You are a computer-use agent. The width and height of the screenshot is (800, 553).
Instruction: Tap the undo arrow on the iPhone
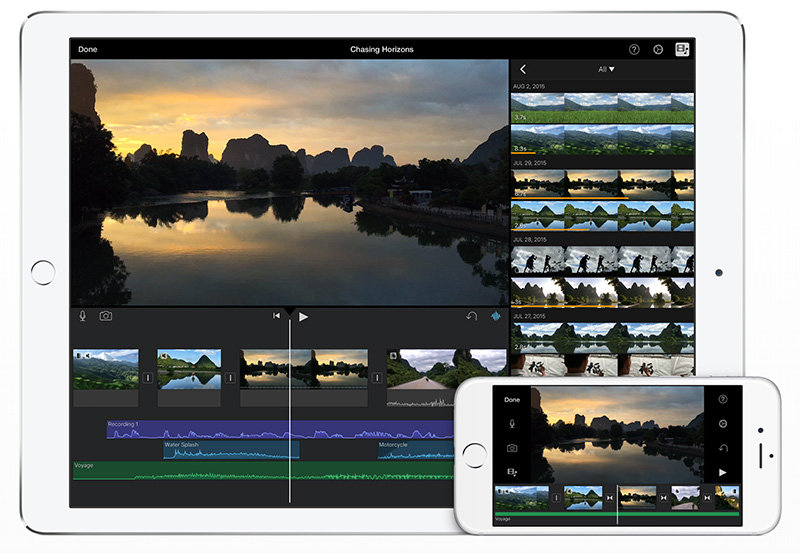pyautogui.click(x=723, y=447)
